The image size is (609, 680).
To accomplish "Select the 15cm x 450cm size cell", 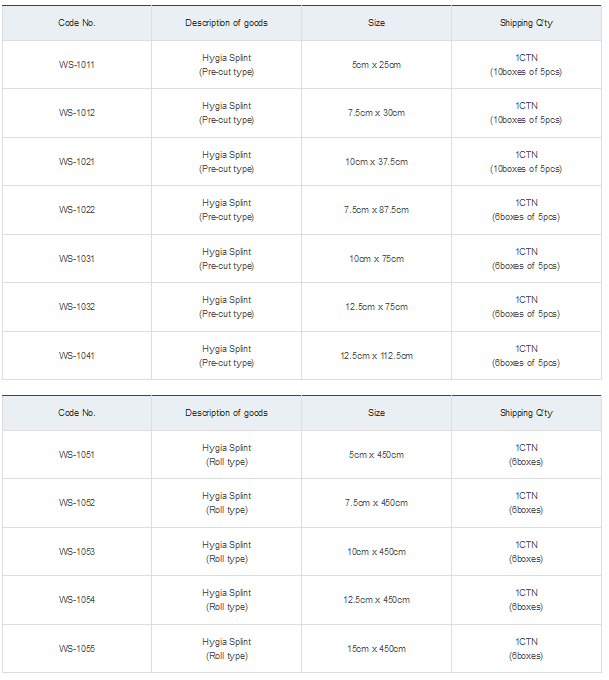I will (x=376, y=649).
